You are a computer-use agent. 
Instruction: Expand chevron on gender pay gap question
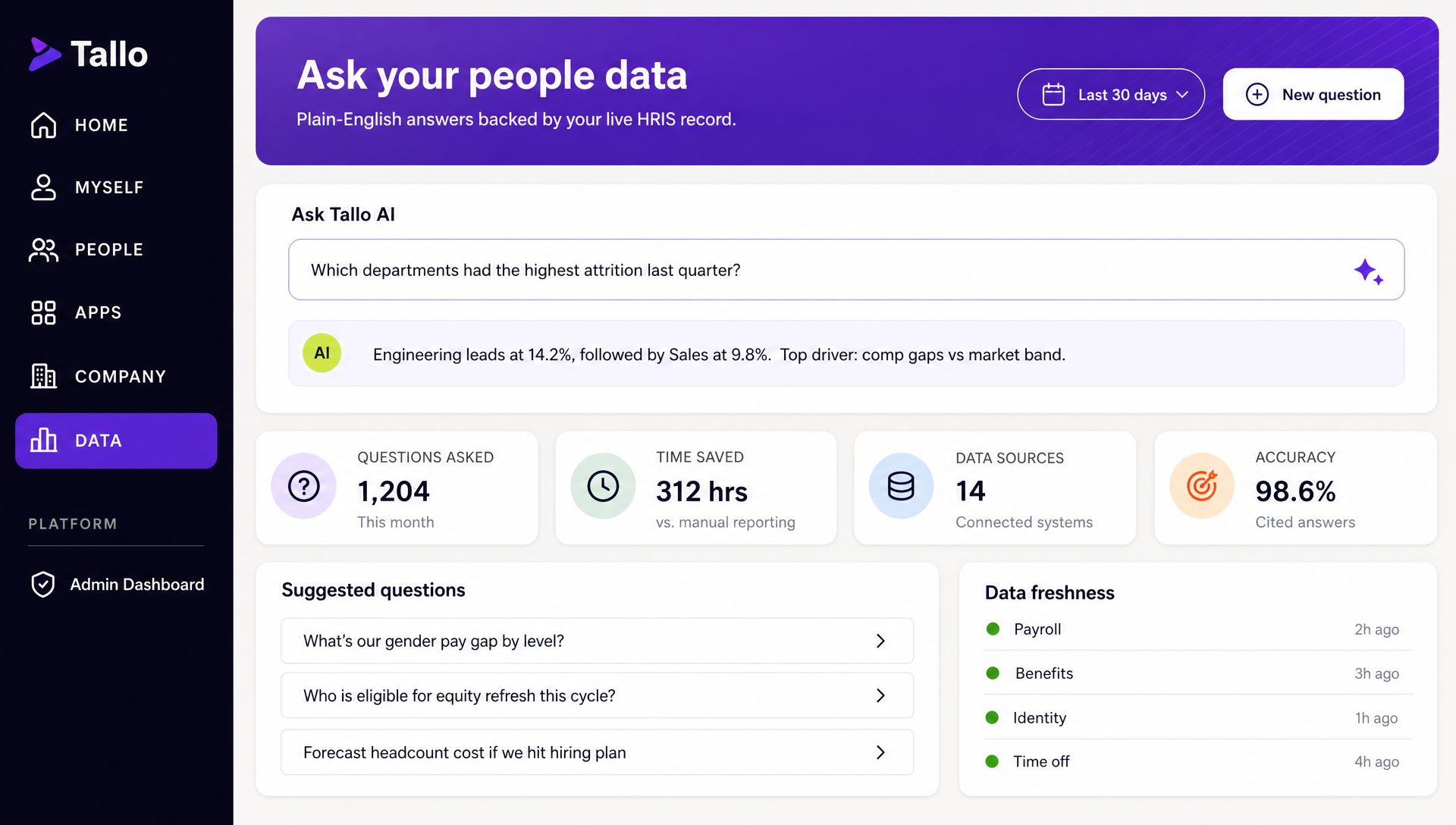880,641
